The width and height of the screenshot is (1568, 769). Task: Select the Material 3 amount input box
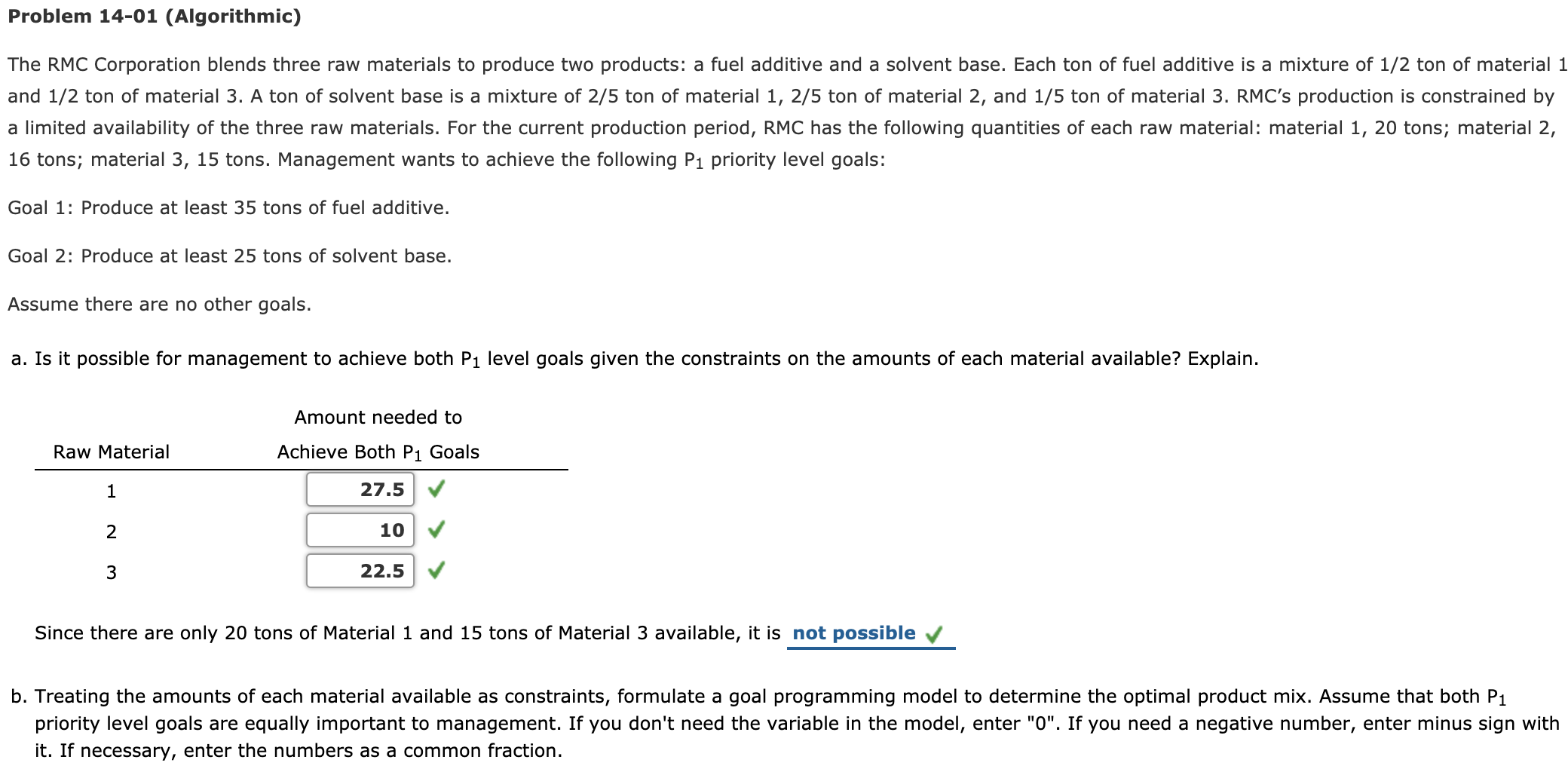tap(360, 570)
